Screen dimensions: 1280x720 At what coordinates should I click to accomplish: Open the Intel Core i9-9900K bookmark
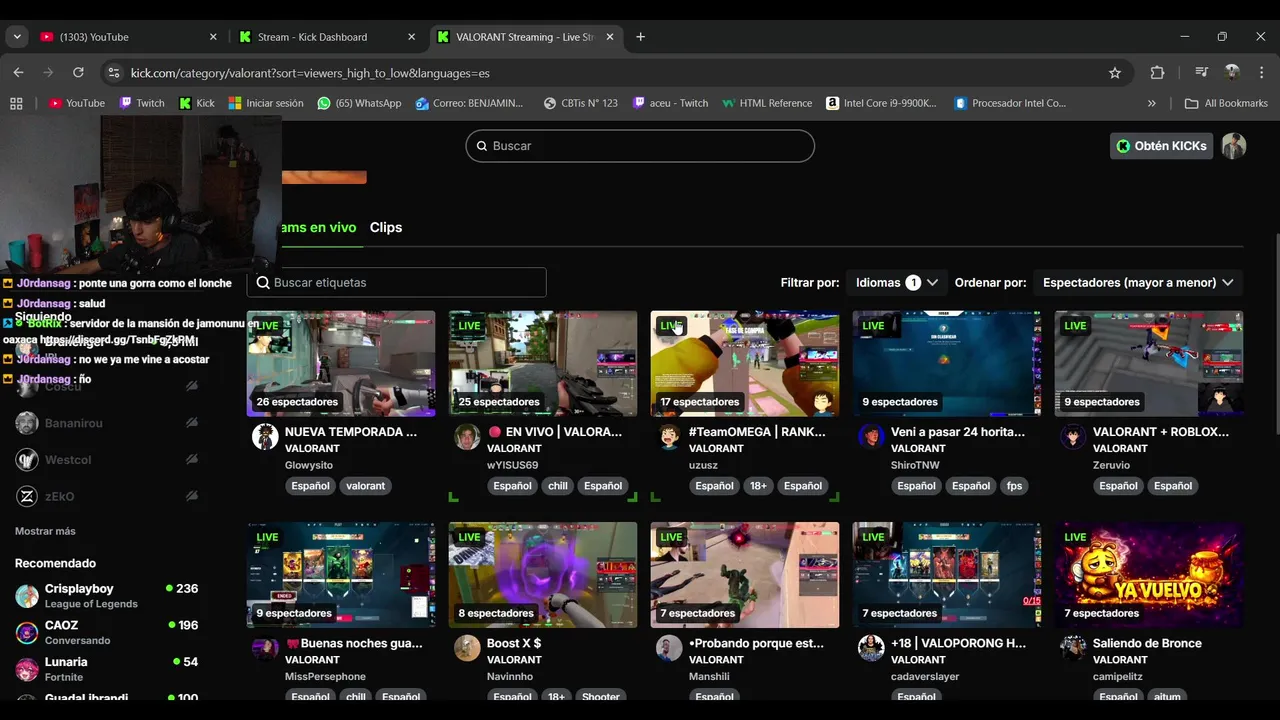[x=882, y=103]
